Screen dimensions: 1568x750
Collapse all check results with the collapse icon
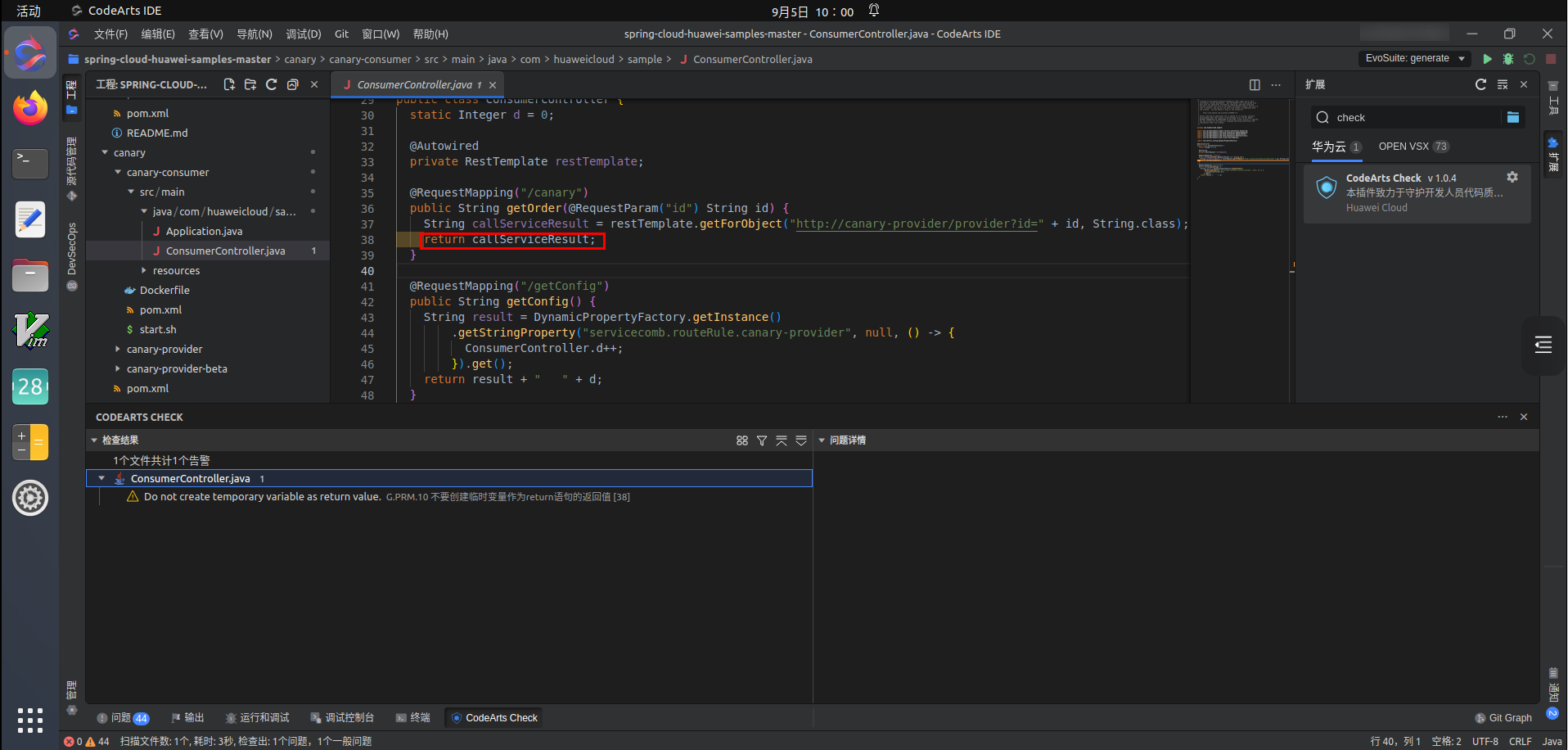[x=782, y=441]
